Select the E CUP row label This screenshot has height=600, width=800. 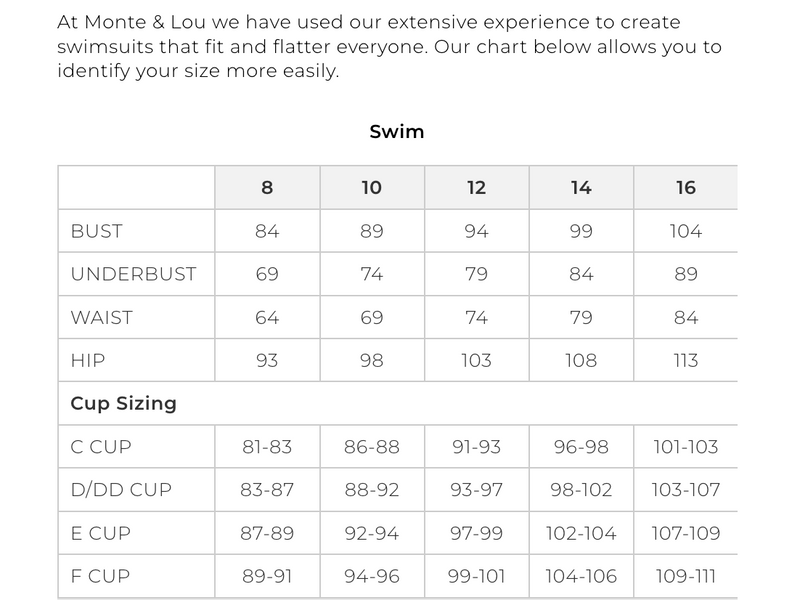pos(100,533)
